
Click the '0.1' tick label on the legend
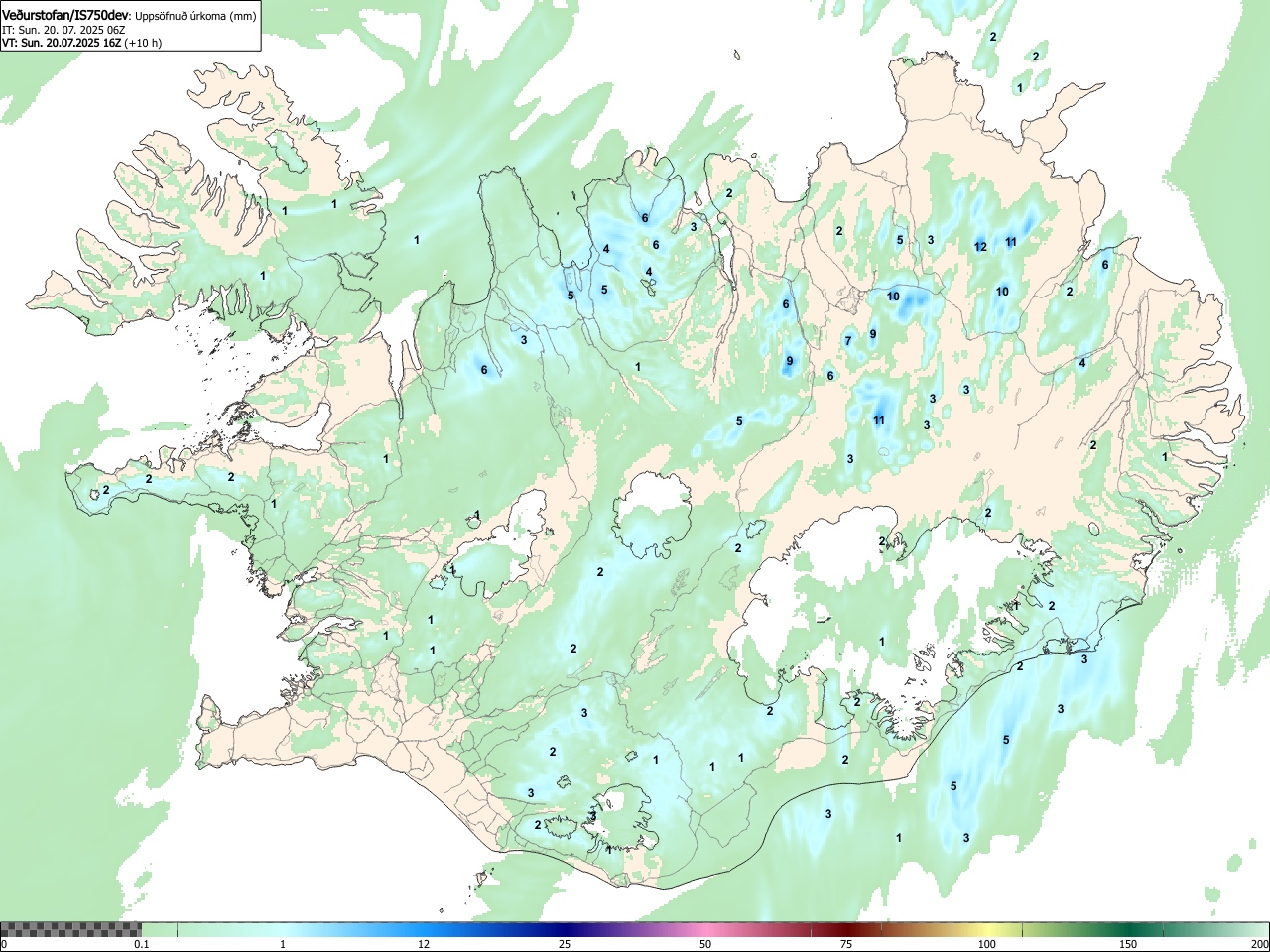click(x=142, y=944)
